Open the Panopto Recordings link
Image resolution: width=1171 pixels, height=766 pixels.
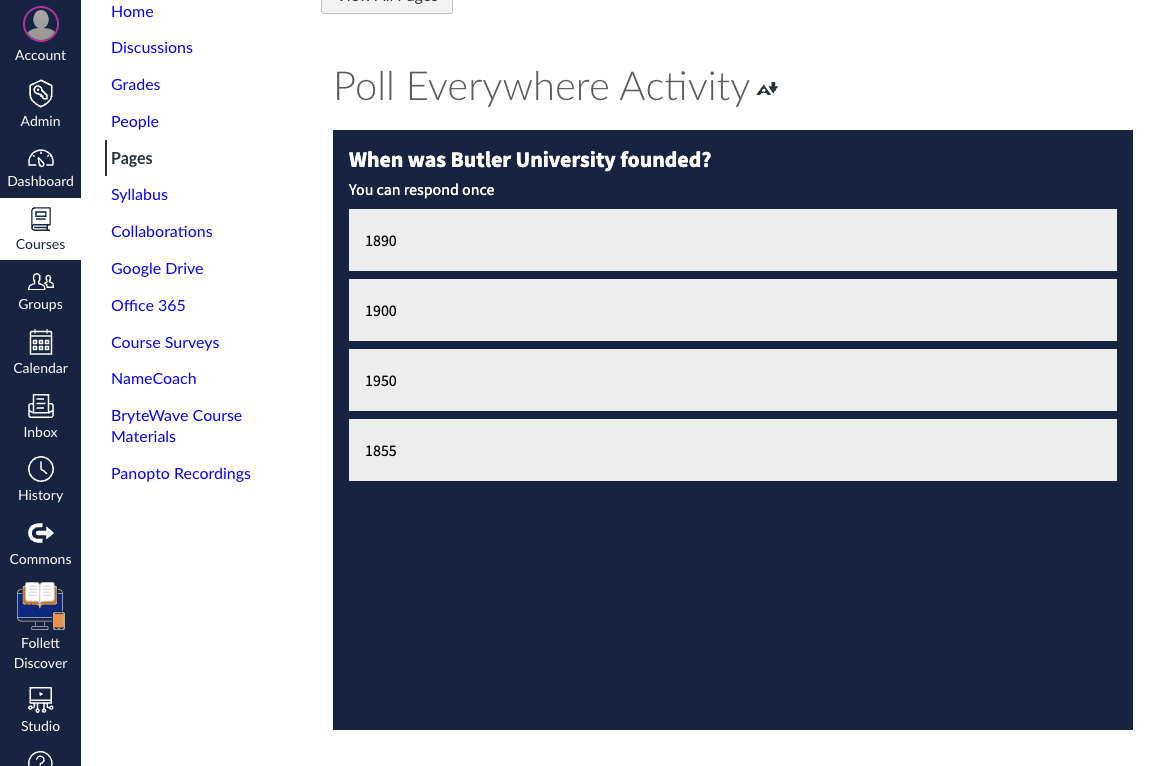point(181,473)
